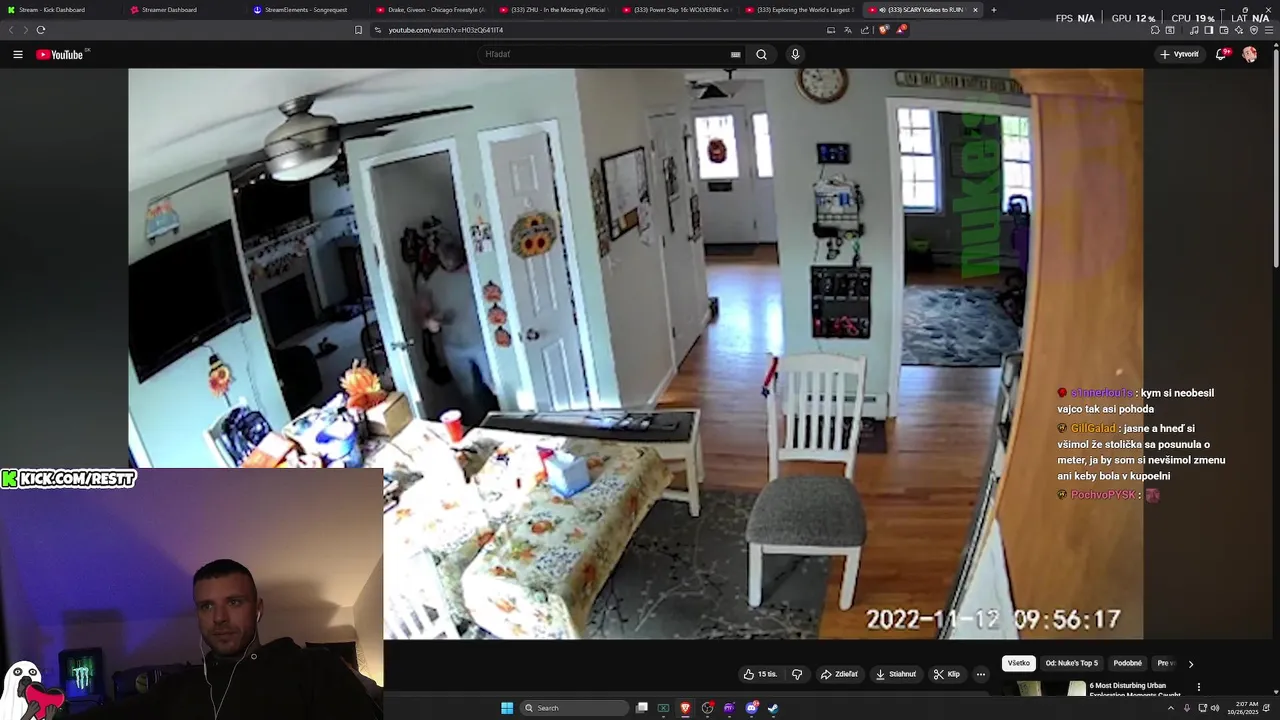1280x720 pixels.
Task: Open the on-screen keyboard icon in search
Action: point(735,54)
